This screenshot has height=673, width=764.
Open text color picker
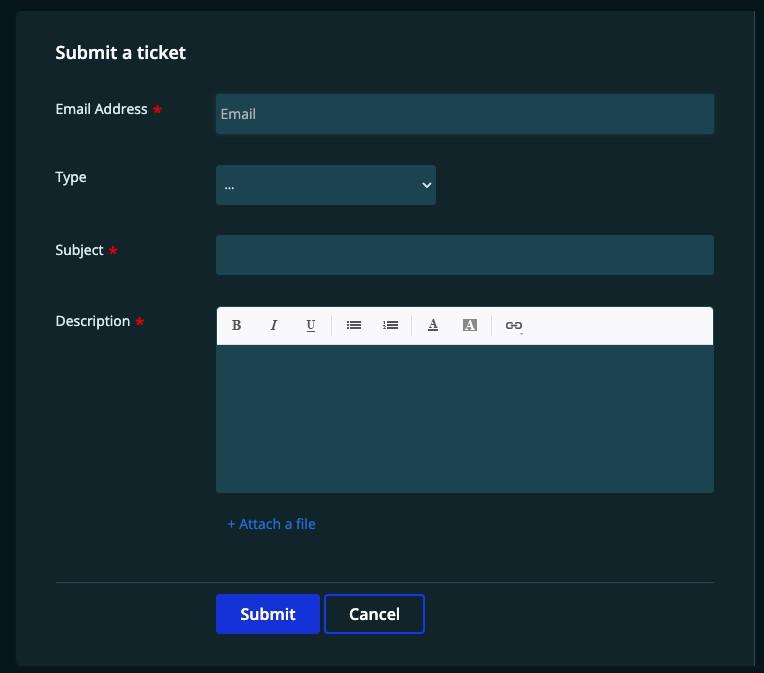pos(433,325)
